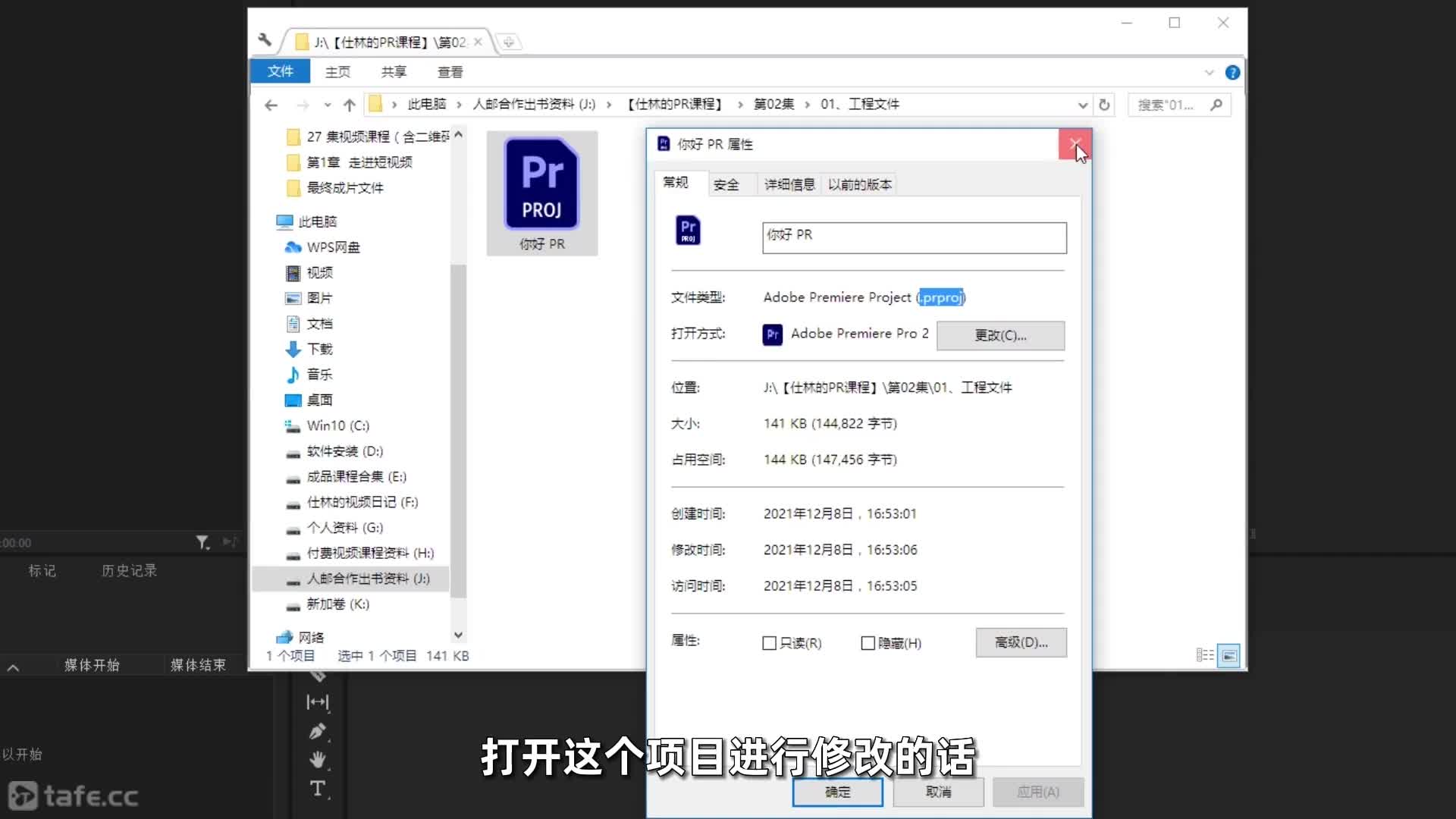Viewport: 1456px width, 819px height.
Task: Go back with the back arrow
Action: coord(271,105)
